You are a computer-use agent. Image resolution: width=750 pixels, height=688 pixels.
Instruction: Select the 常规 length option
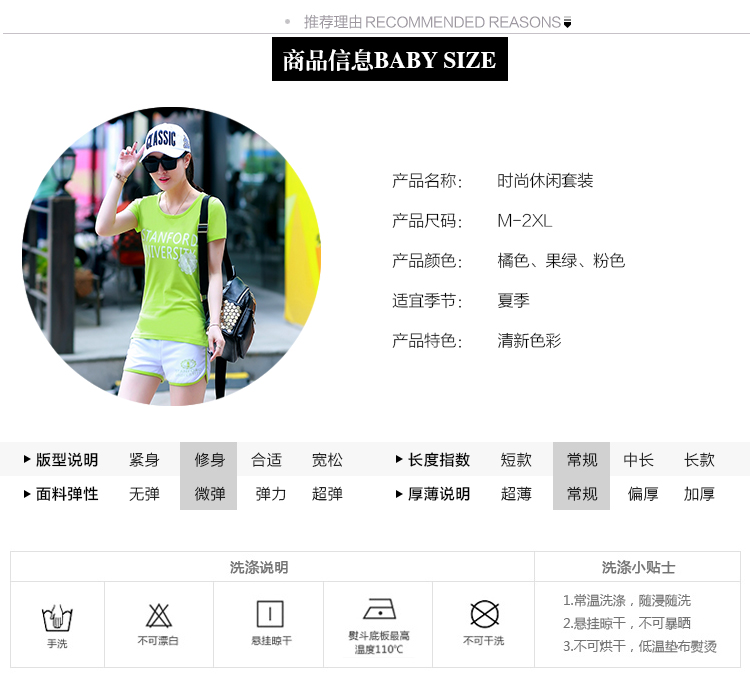(582, 460)
